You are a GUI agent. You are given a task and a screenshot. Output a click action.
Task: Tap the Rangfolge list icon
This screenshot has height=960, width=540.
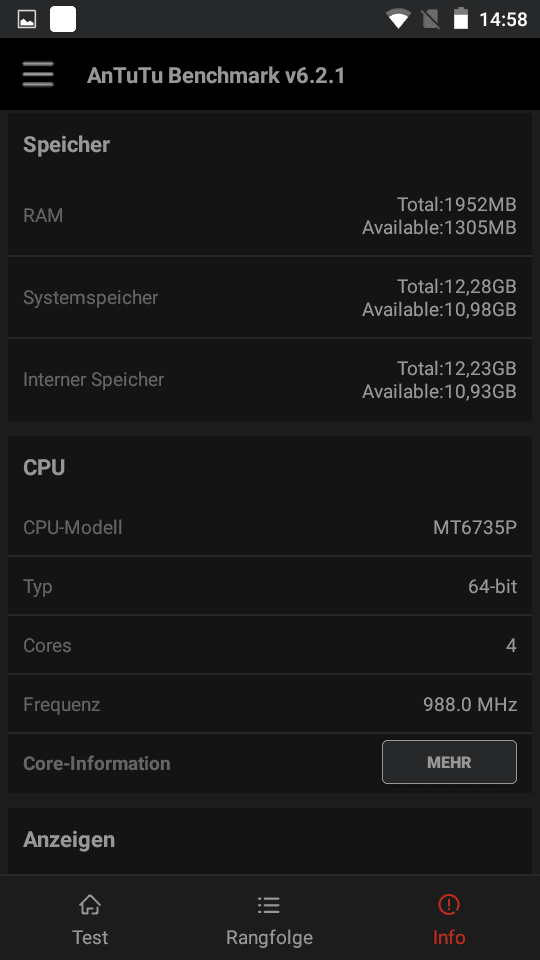click(x=269, y=904)
